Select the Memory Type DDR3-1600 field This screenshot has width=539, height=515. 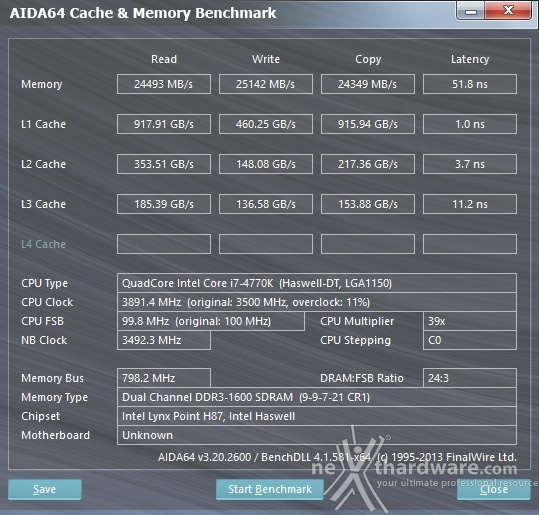tap(317, 397)
